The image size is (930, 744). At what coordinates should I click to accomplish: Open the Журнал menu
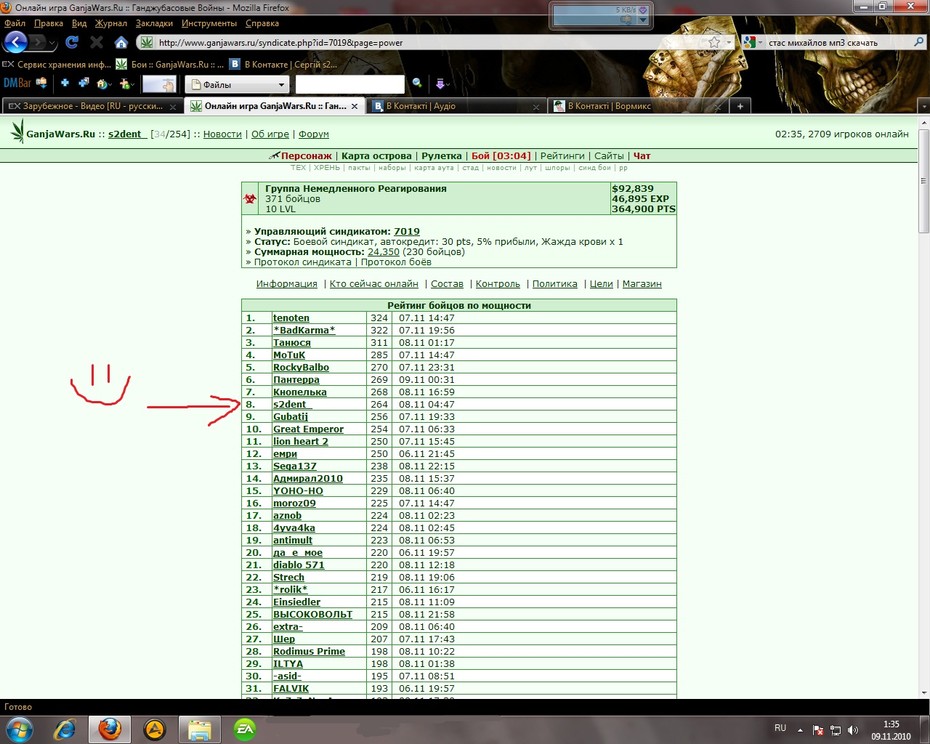(111, 23)
